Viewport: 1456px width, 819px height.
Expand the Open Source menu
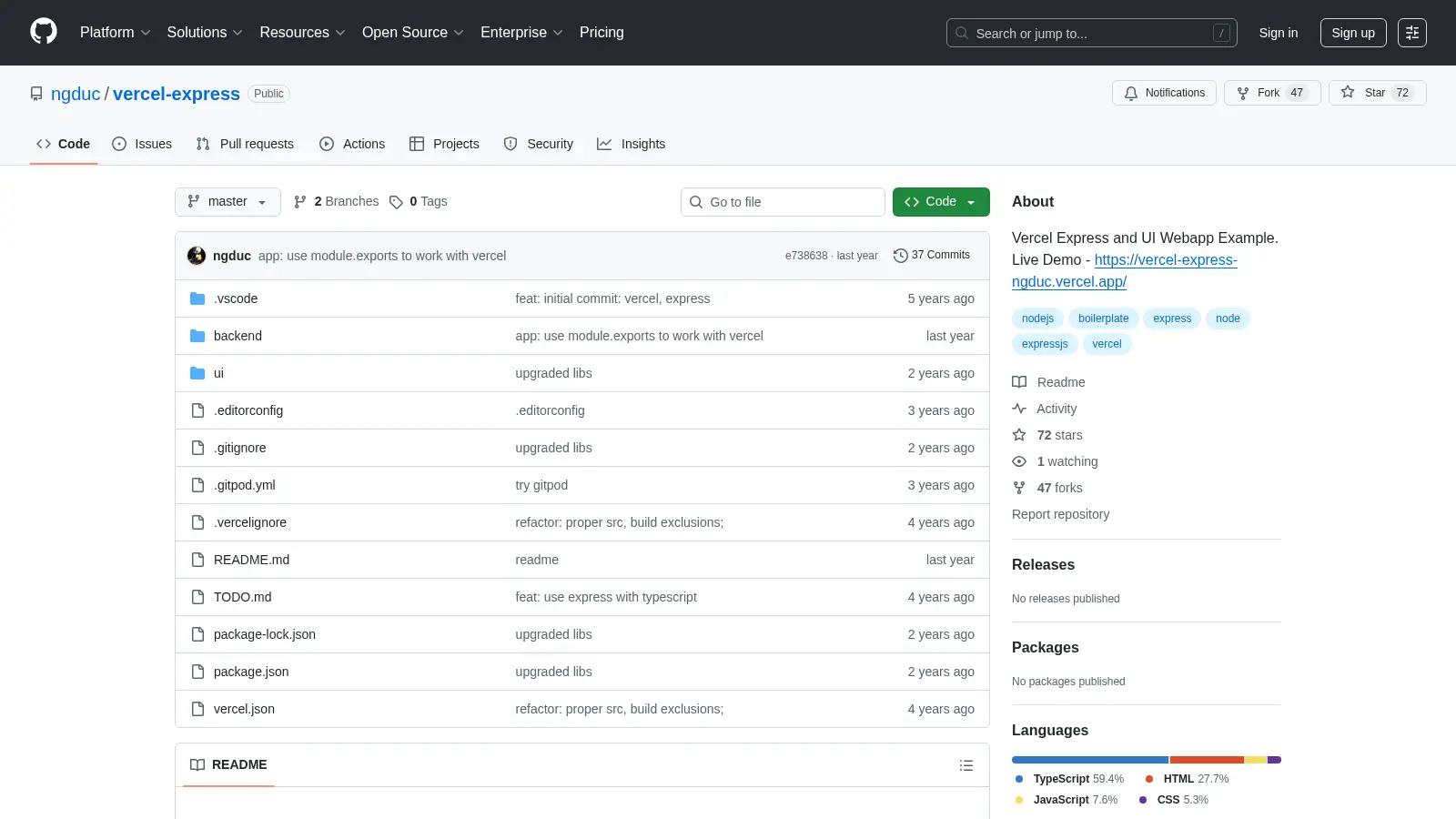pyautogui.click(x=413, y=33)
